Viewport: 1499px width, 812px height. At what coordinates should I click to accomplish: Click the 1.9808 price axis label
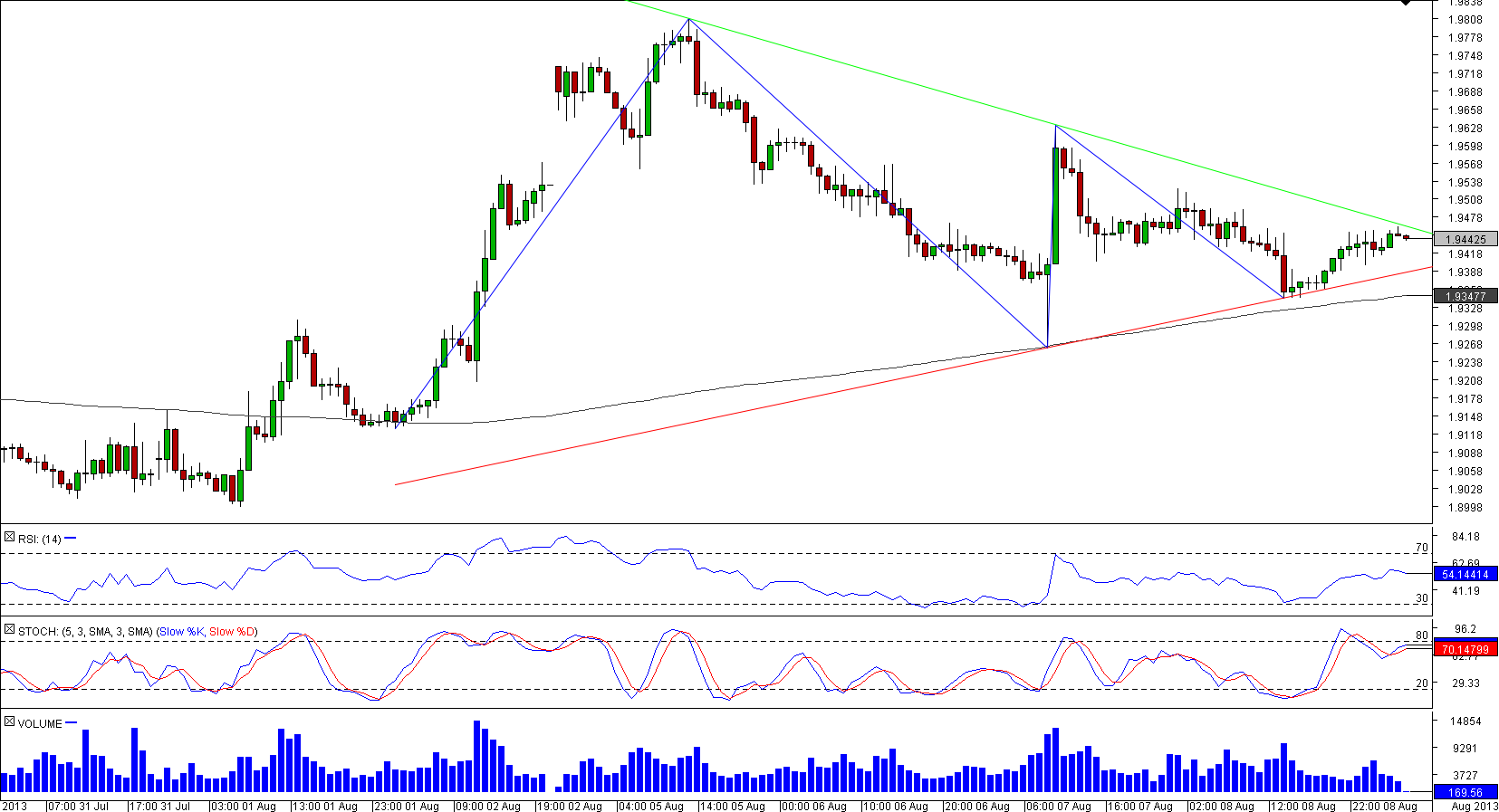click(1465, 20)
